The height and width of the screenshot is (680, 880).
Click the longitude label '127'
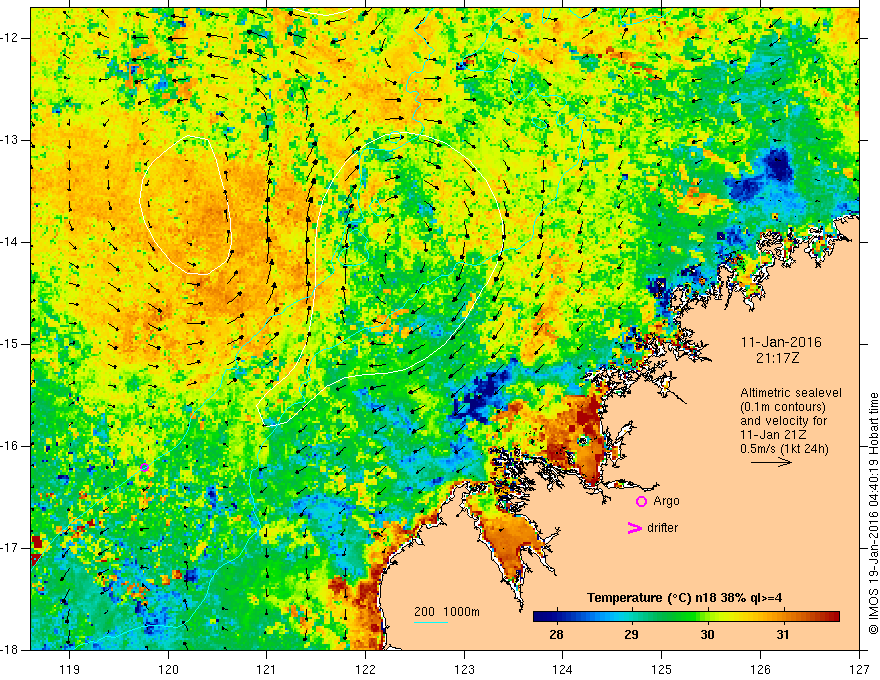tap(859, 669)
